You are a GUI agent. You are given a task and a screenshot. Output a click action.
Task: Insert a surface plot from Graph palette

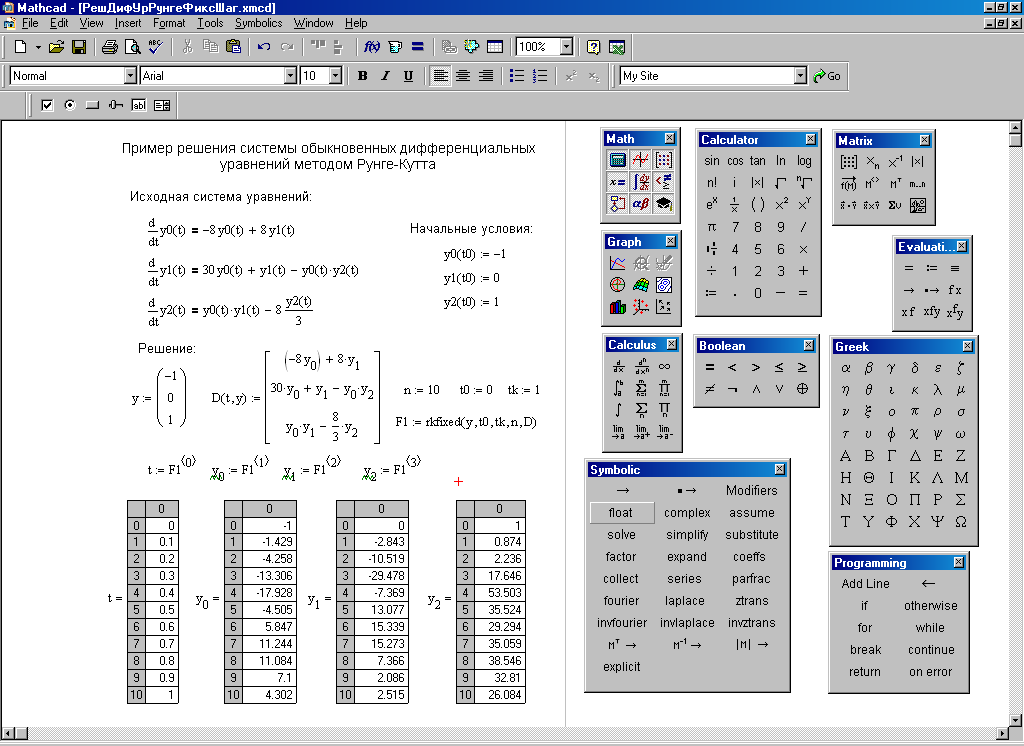(641, 285)
